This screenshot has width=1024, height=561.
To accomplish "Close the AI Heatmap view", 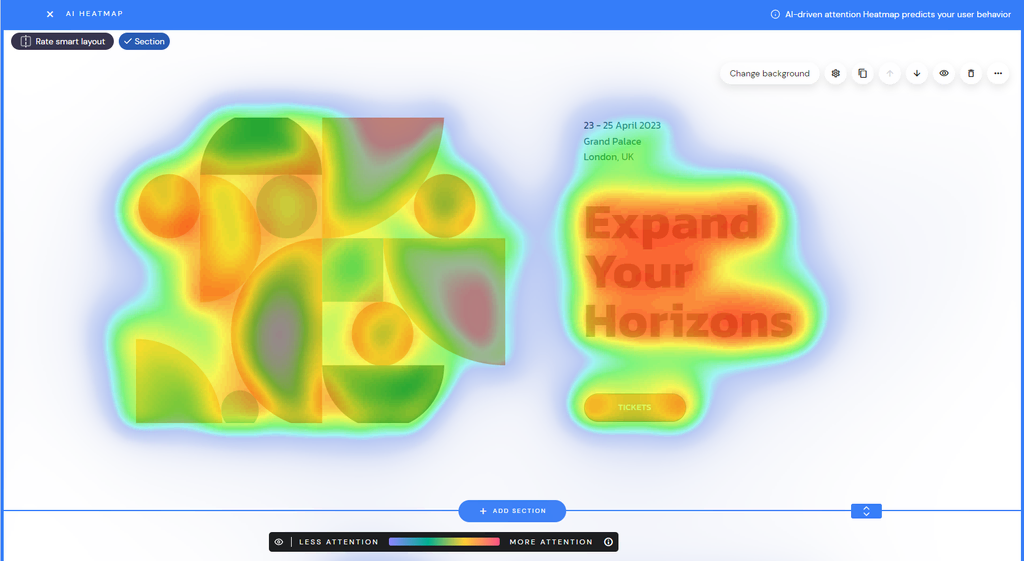I will tap(50, 14).
